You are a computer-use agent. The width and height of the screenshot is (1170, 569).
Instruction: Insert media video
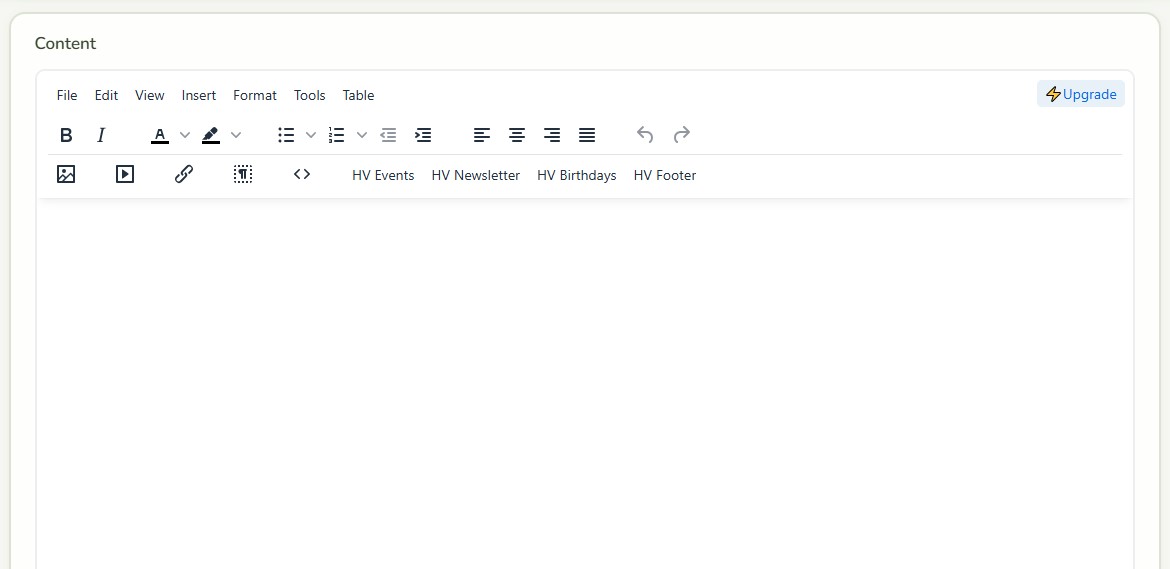125,175
